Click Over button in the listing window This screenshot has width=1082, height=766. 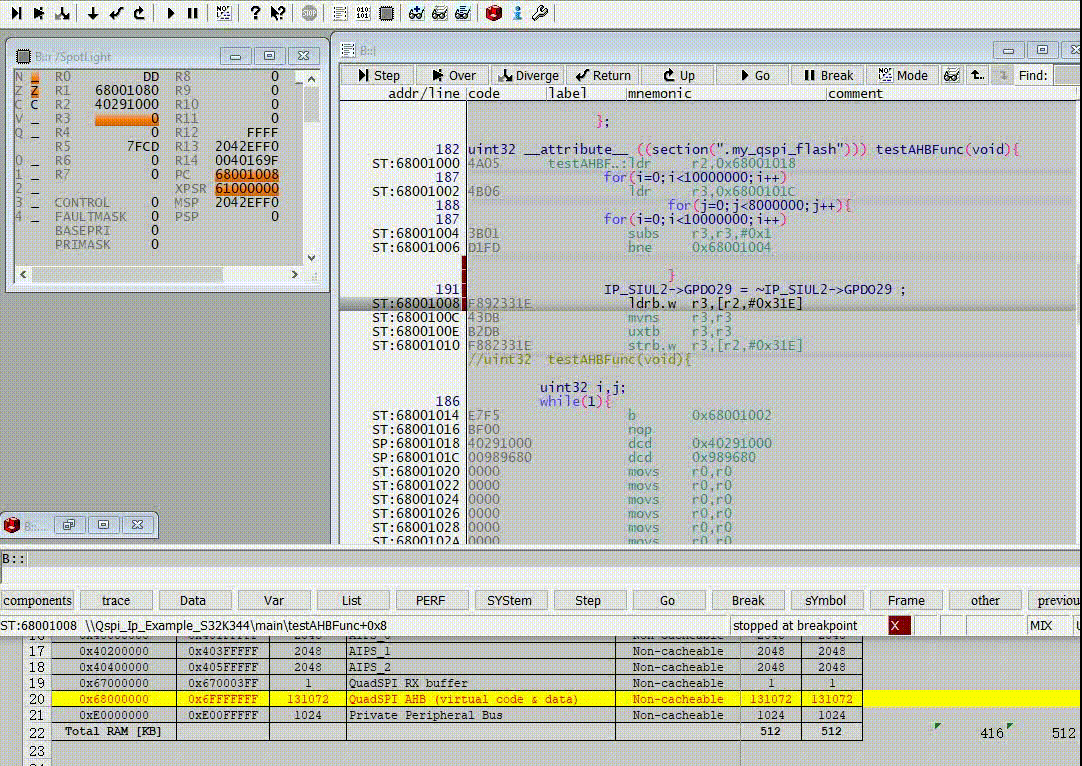click(452, 75)
